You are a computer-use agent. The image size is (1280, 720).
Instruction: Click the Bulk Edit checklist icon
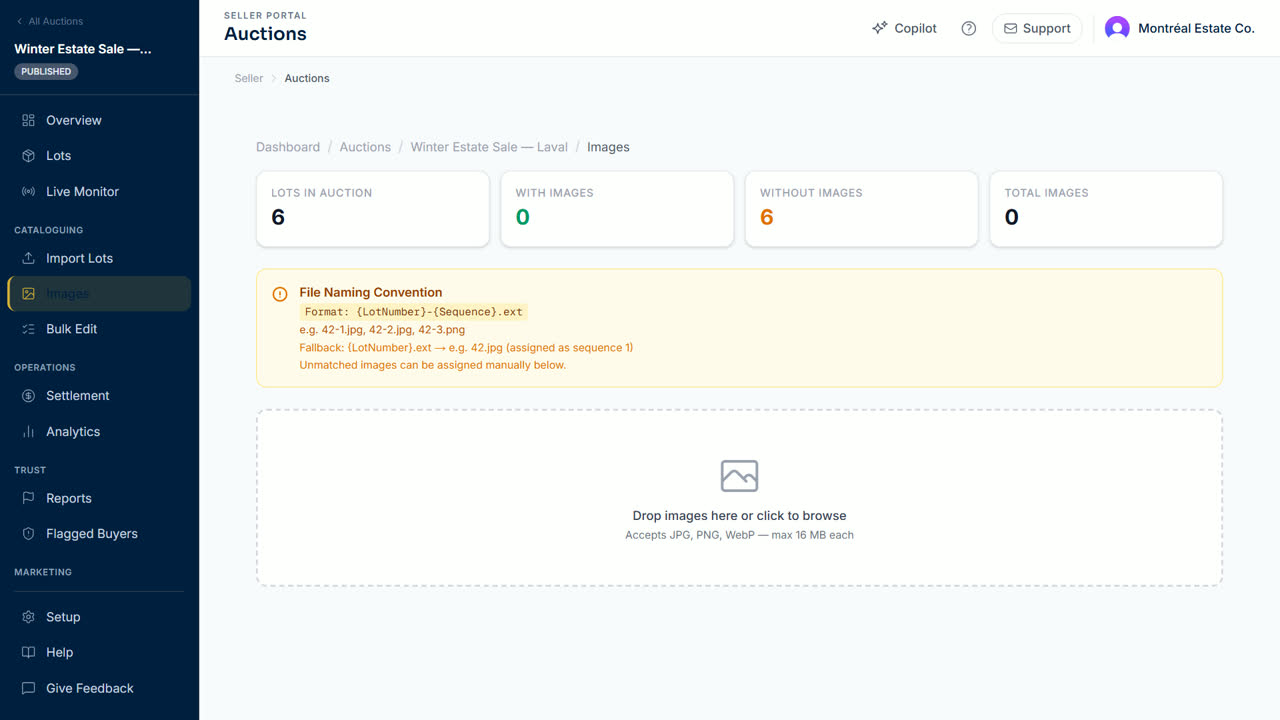tap(28, 329)
